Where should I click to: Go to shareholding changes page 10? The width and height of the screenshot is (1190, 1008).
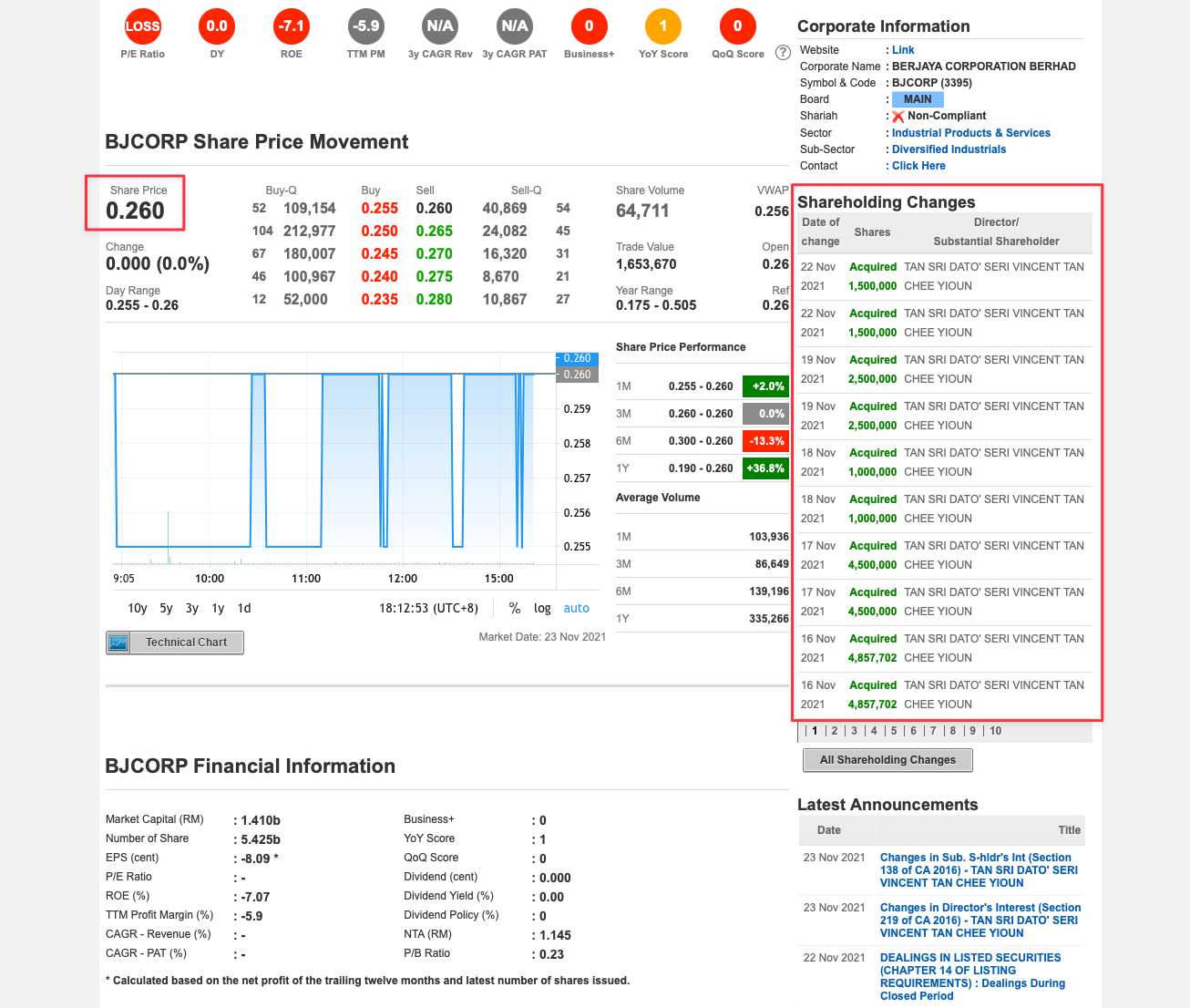click(x=996, y=731)
